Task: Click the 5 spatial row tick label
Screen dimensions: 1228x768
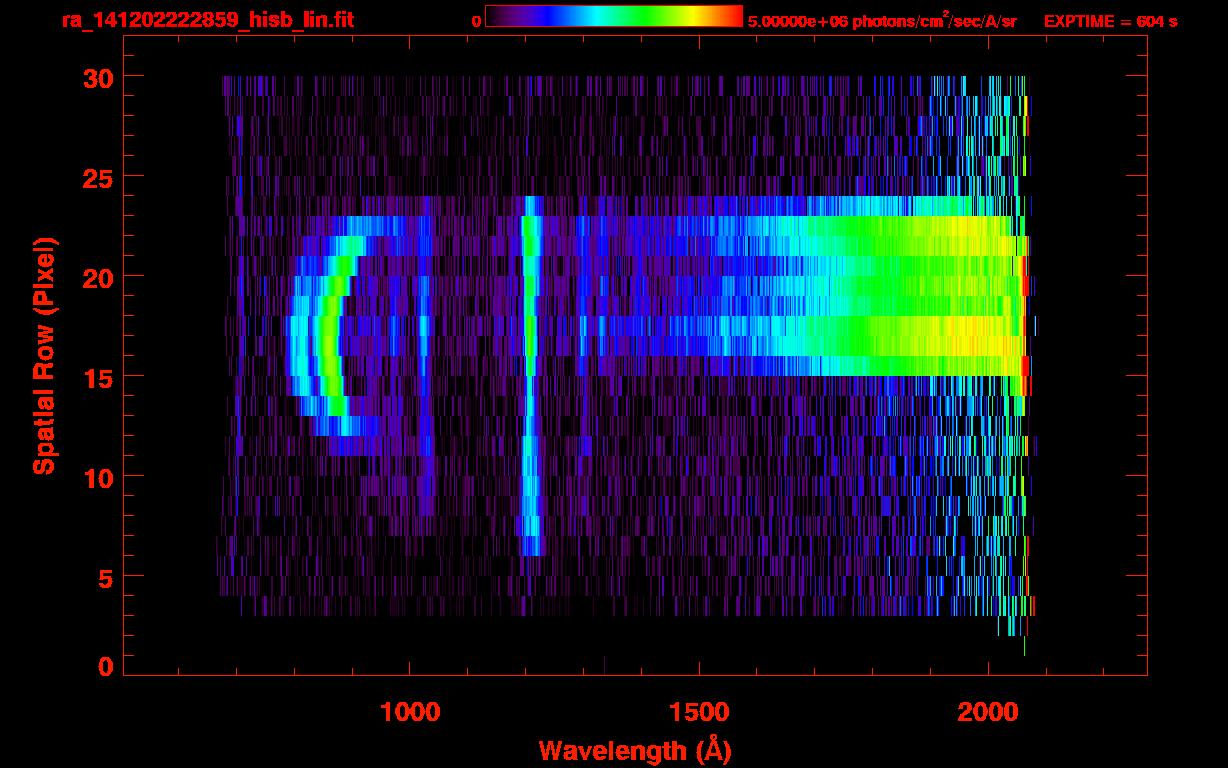Action: coord(106,577)
